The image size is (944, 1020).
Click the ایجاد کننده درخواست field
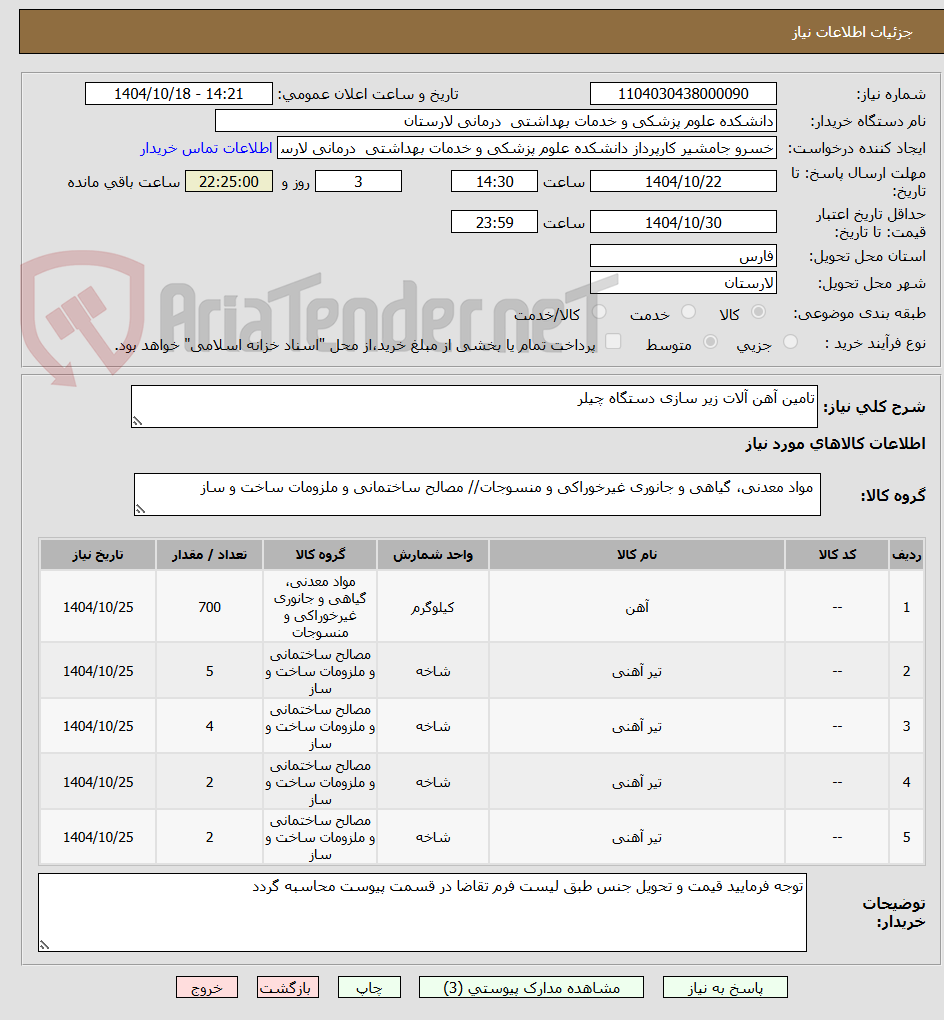527,148
